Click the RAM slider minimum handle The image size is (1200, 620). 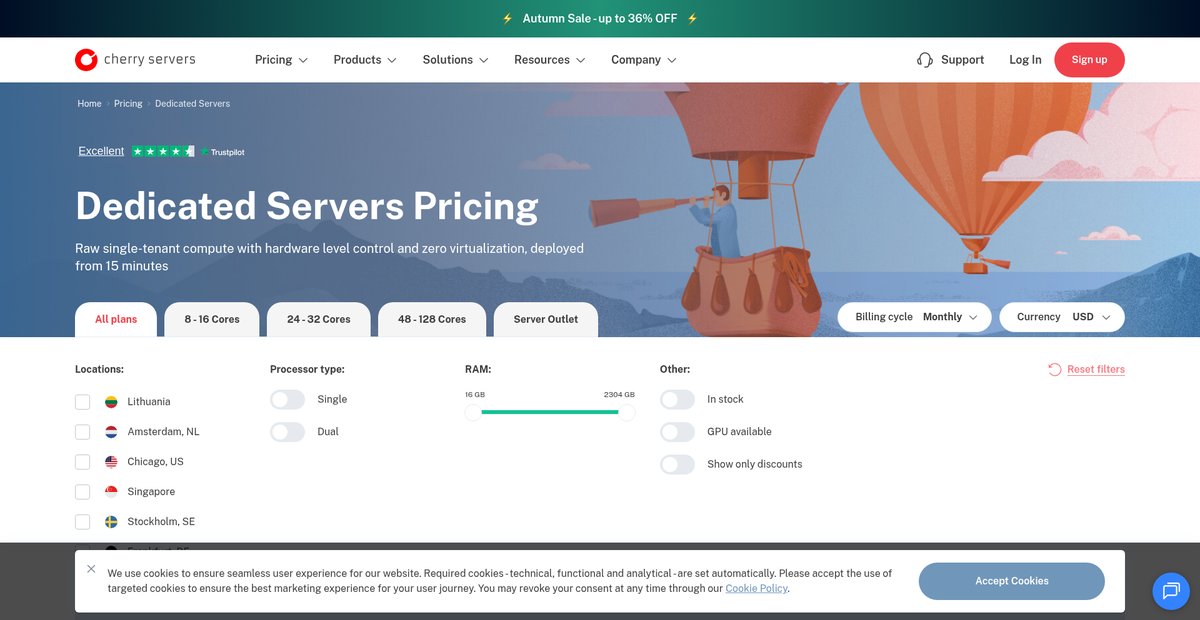click(473, 412)
